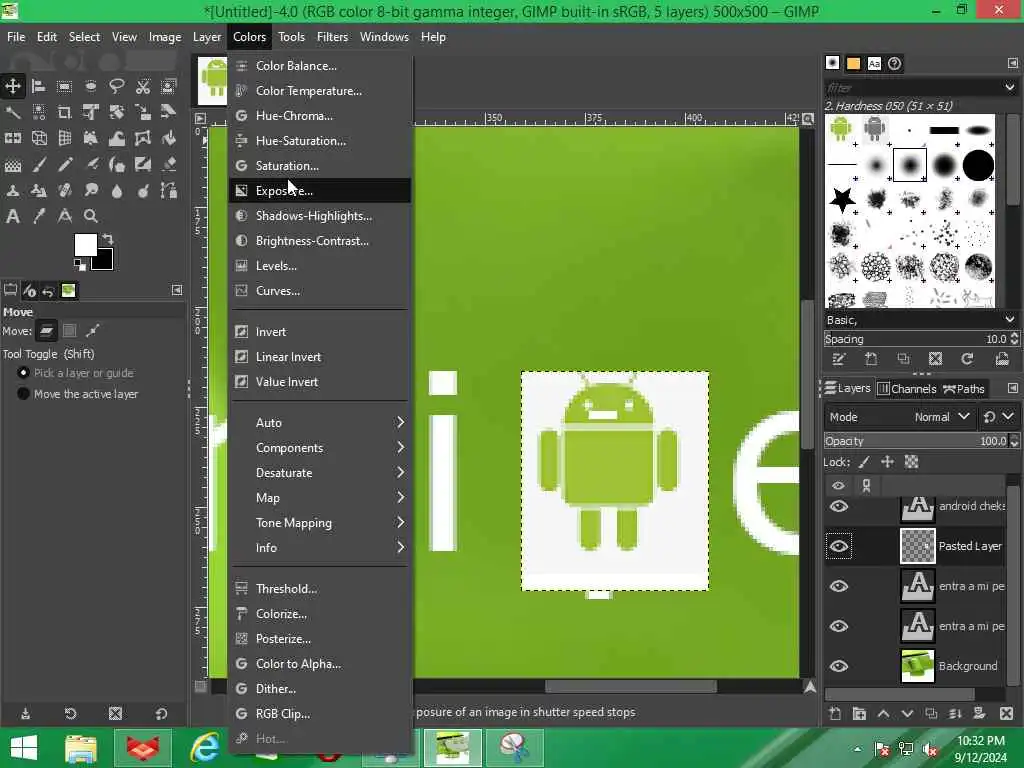Refresh brushes list
Screen dimensions: 1024x768
[967, 359]
